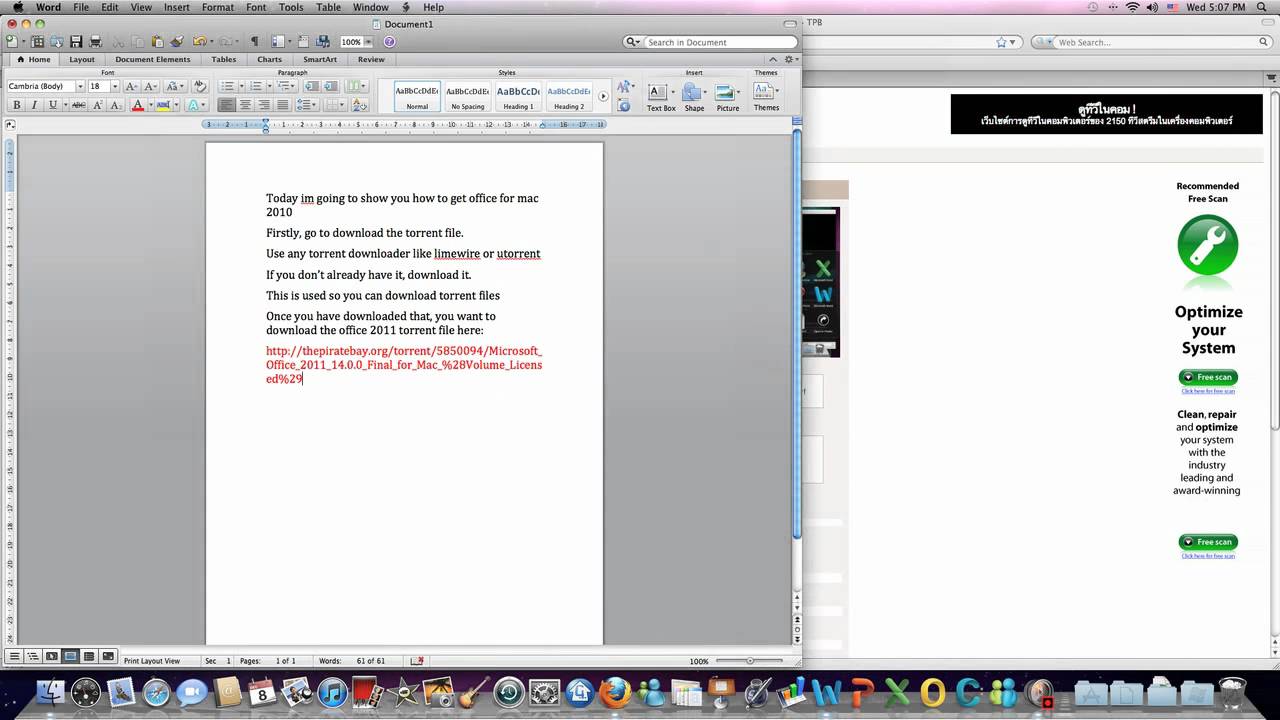Open the font size dropdown arrow
The height and width of the screenshot is (720, 1280).
[x=114, y=87]
